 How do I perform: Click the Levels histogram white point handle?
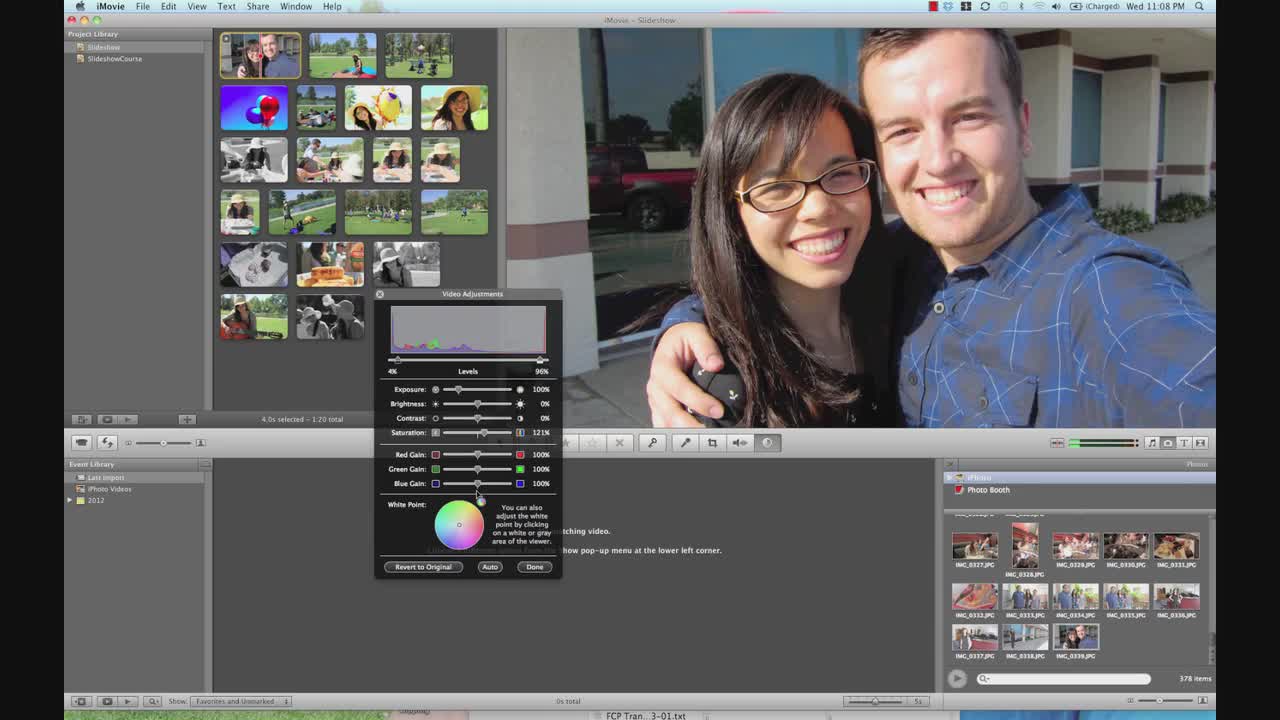click(x=541, y=360)
